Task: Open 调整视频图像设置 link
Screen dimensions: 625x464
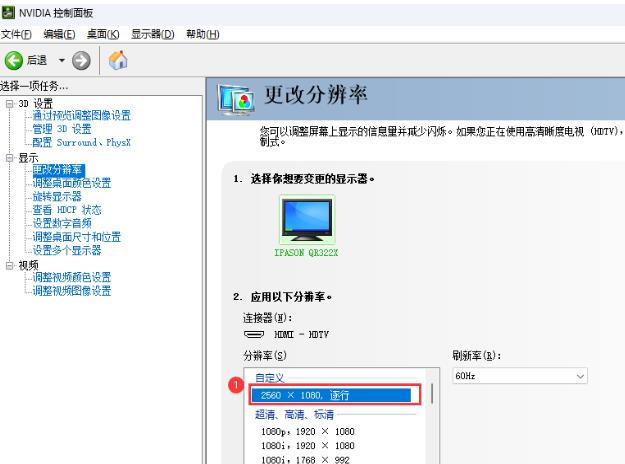Action: click(72, 291)
